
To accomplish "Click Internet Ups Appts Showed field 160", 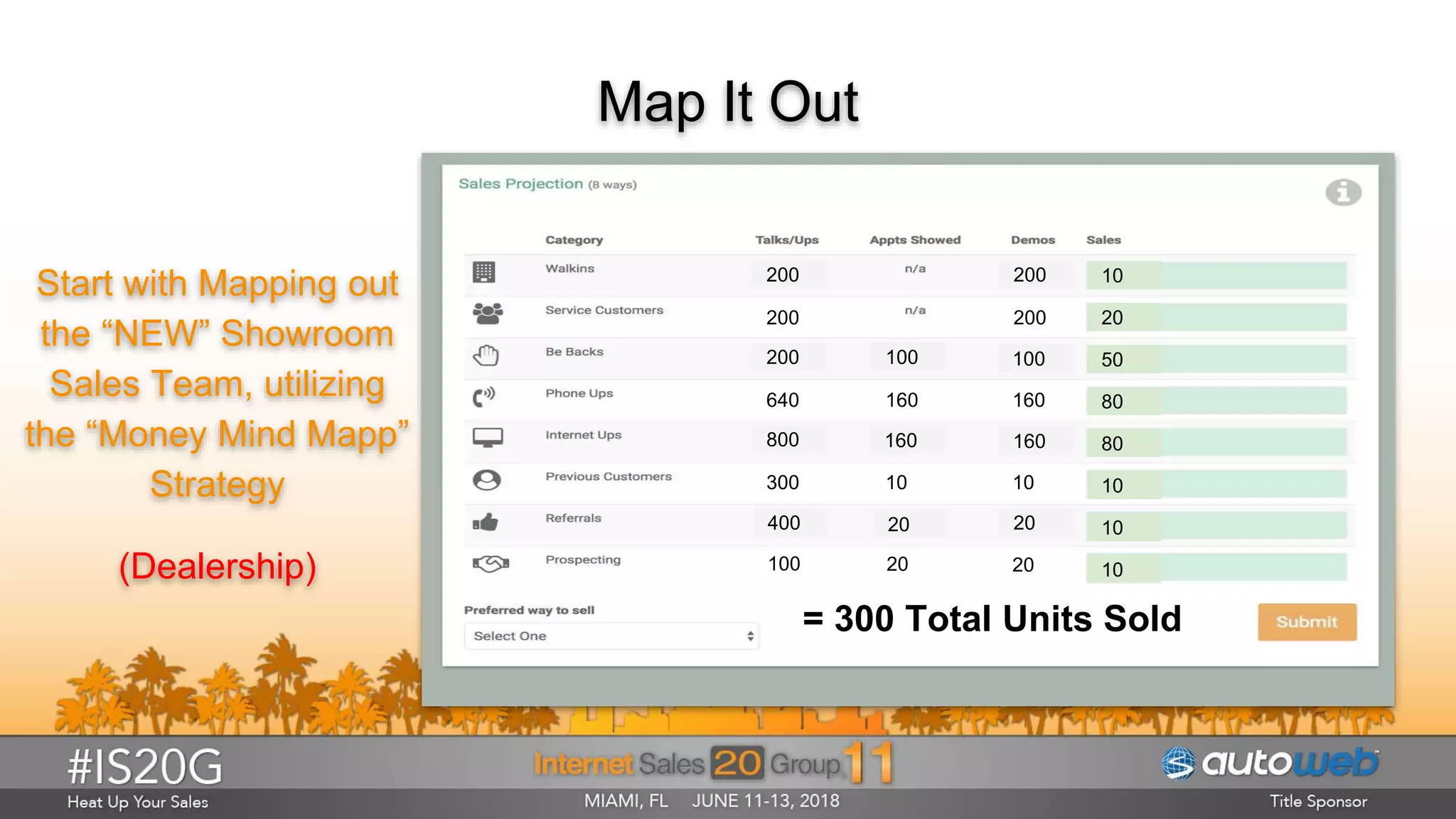I will [908, 440].
